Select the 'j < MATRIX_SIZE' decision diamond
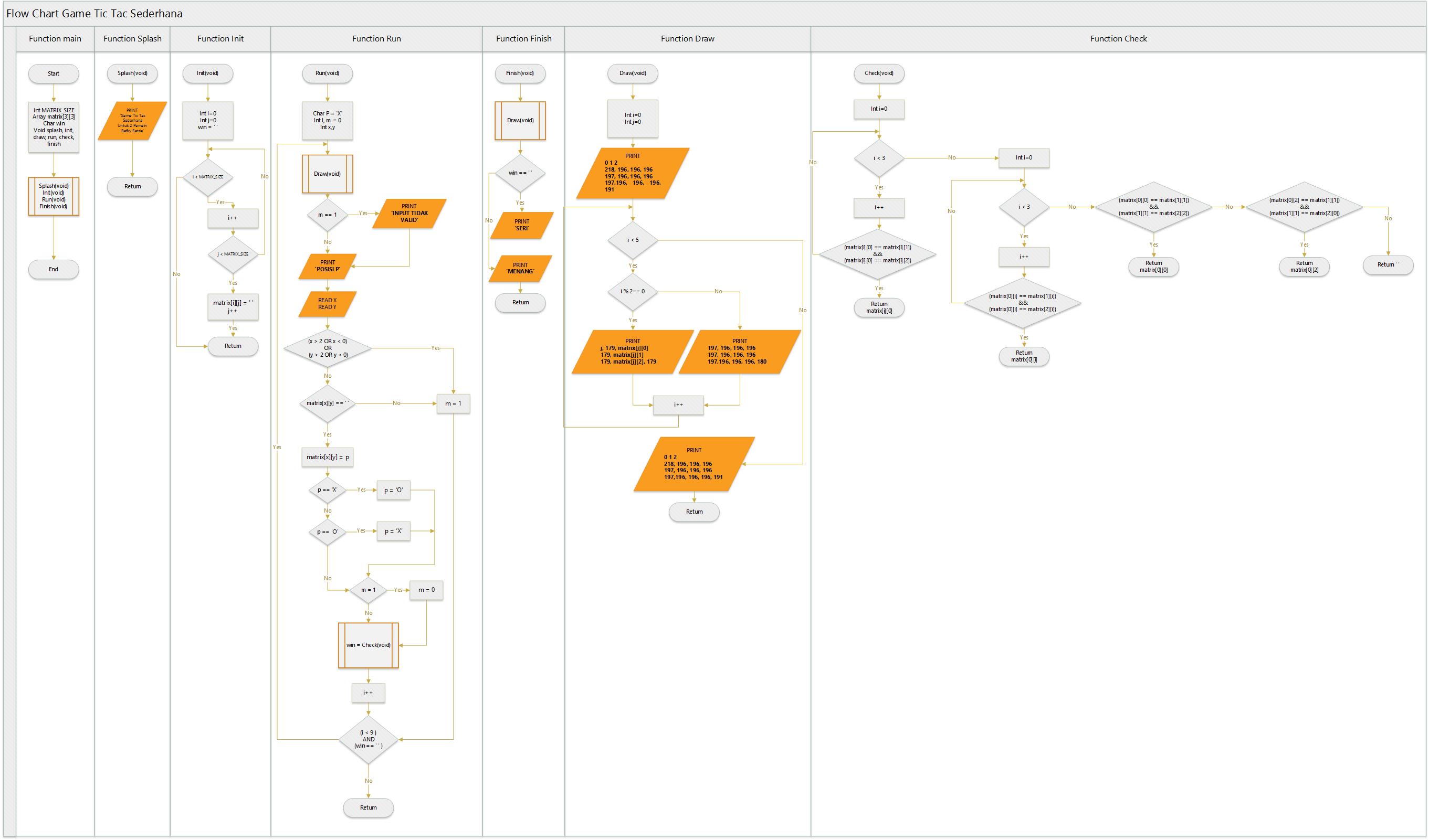 point(233,254)
